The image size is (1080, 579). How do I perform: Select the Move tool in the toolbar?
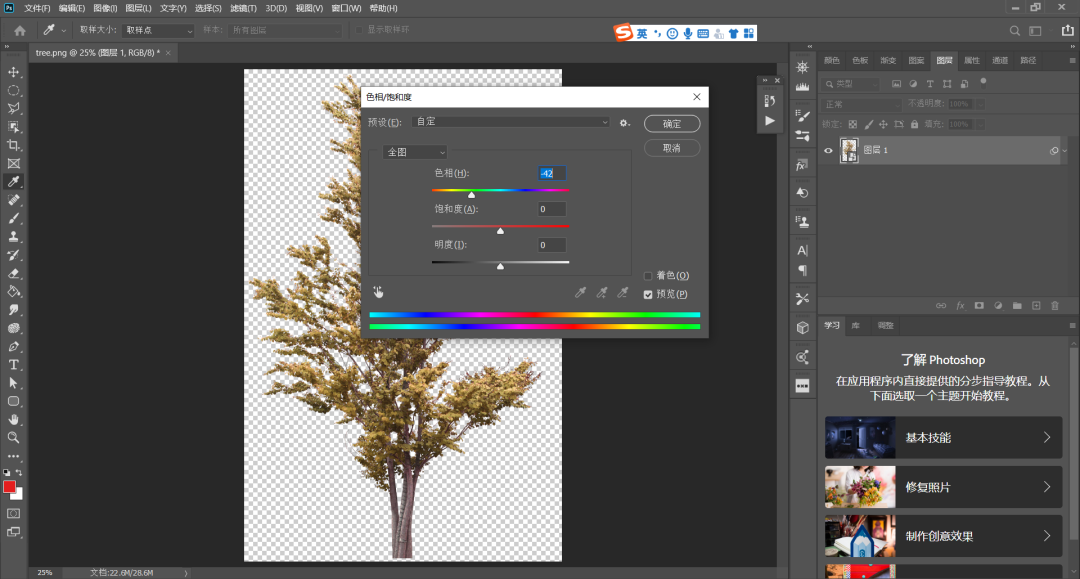click(14, 73)
